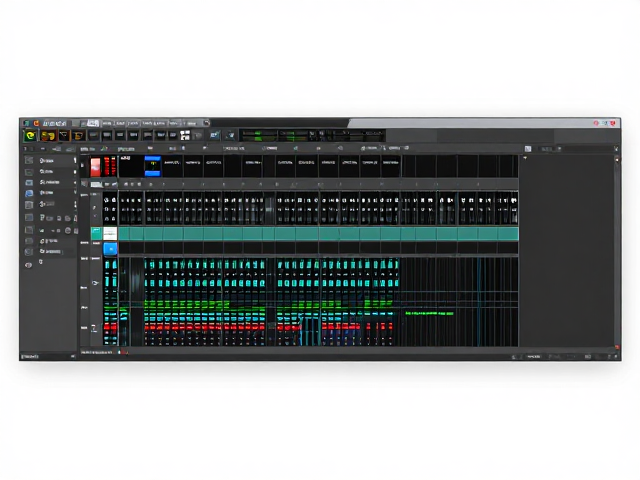The width and height of the screenshot is (640, 480).
Task: Expand the fourth sidebar item with down chevron
Action: [x=75, y=192]
